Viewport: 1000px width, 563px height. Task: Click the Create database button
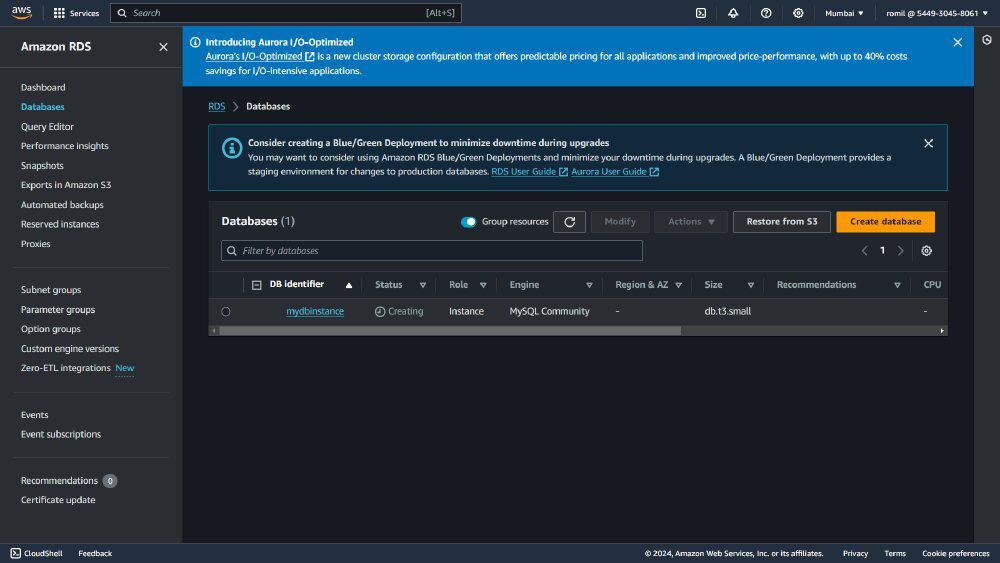click(x=885, y=222)
